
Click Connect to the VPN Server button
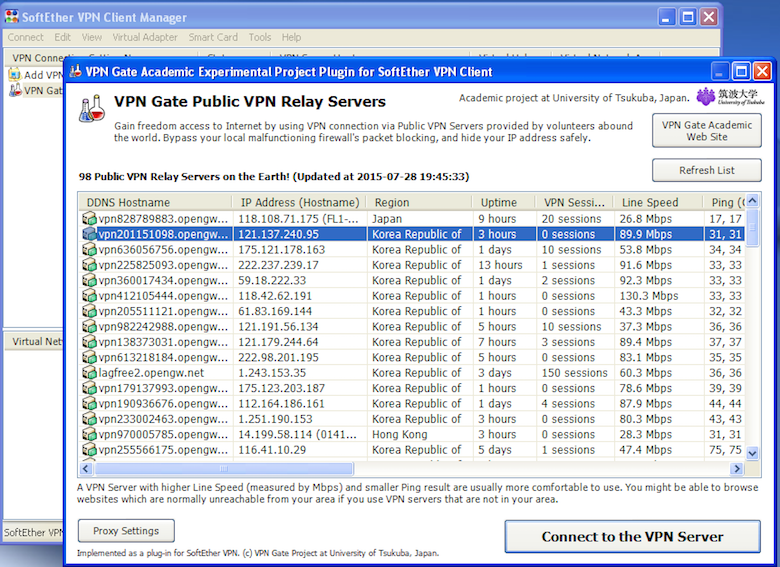(632, 536)
